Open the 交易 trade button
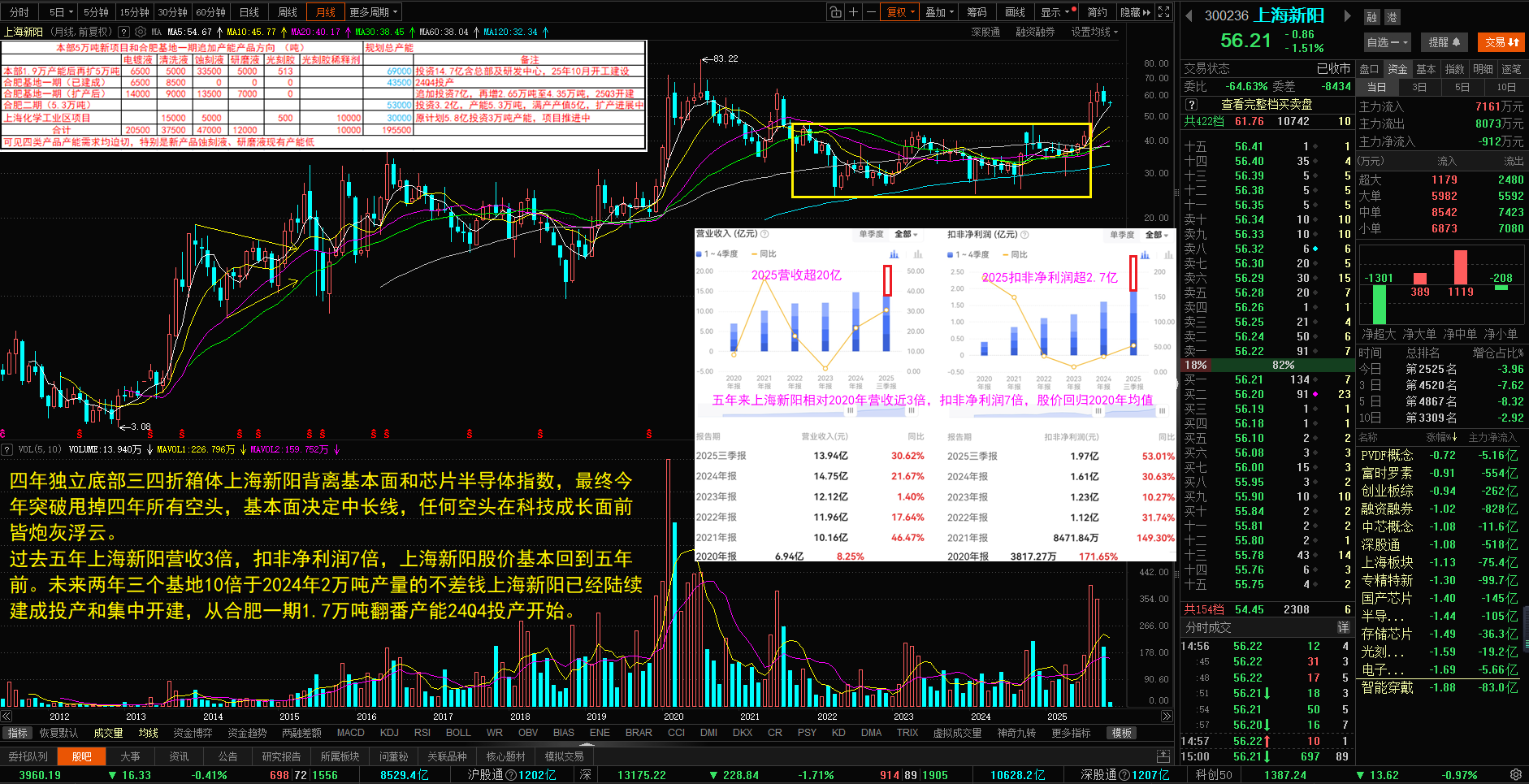Screen dimensions: 1529x784 pos(1502,42)
